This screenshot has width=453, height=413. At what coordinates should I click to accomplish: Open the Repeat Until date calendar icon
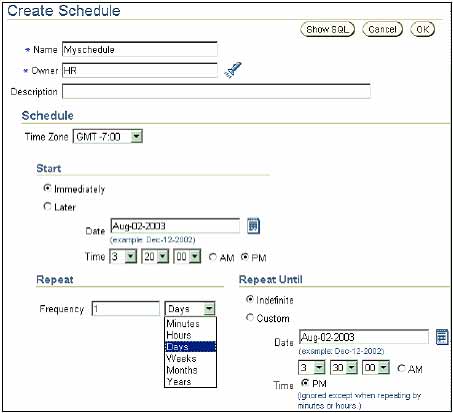pyautogui.click(x=442, y=337)
